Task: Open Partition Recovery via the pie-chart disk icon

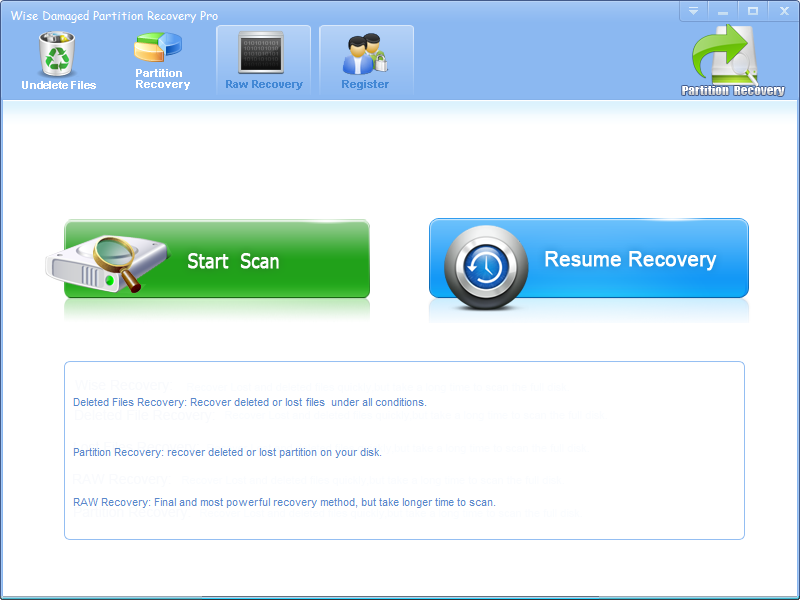Action: 160,47
